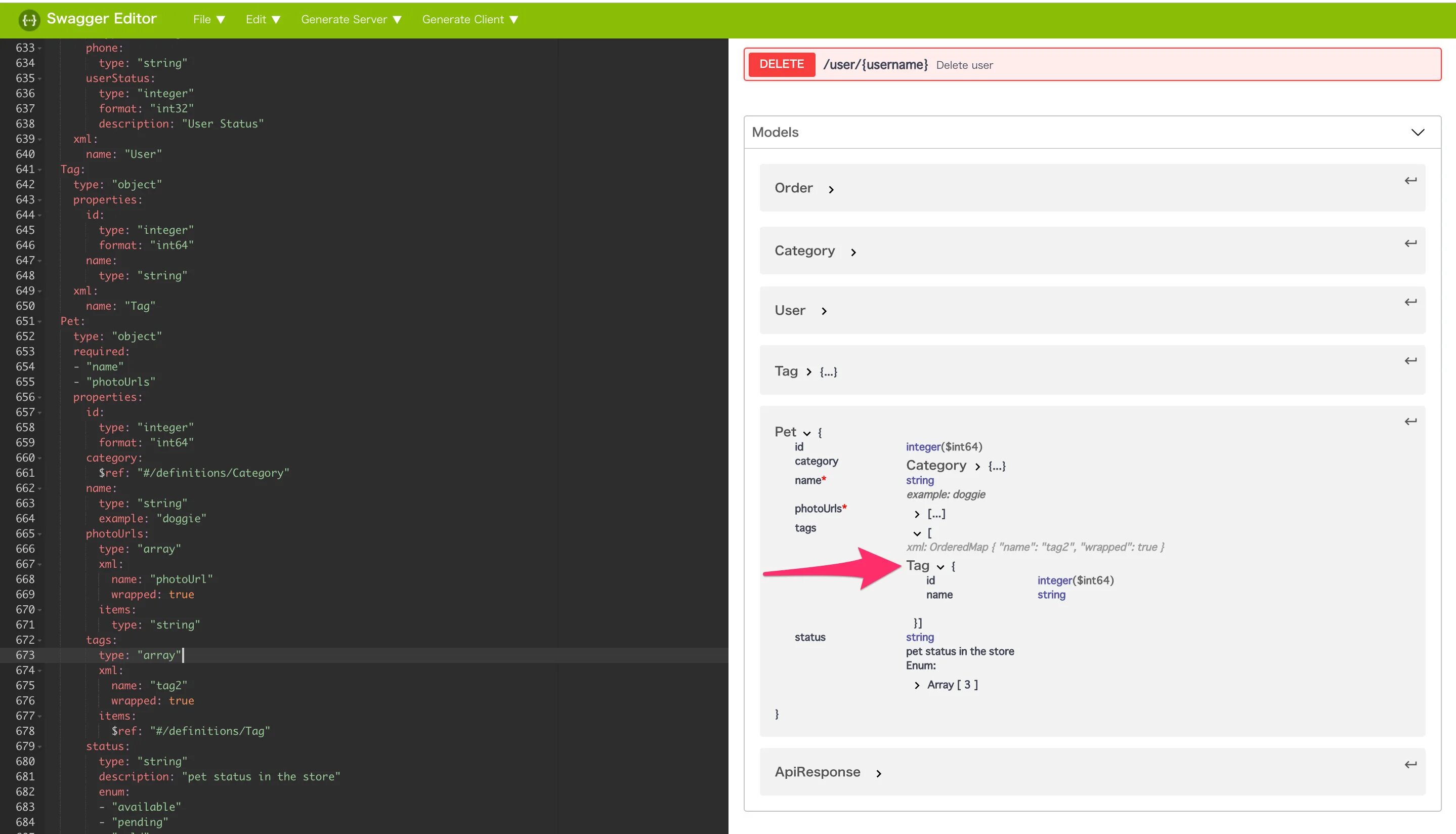Viewport: 1456px width, 834px height.
Task: Collapse the nested Tag model in tags
Action: (940, 566)
